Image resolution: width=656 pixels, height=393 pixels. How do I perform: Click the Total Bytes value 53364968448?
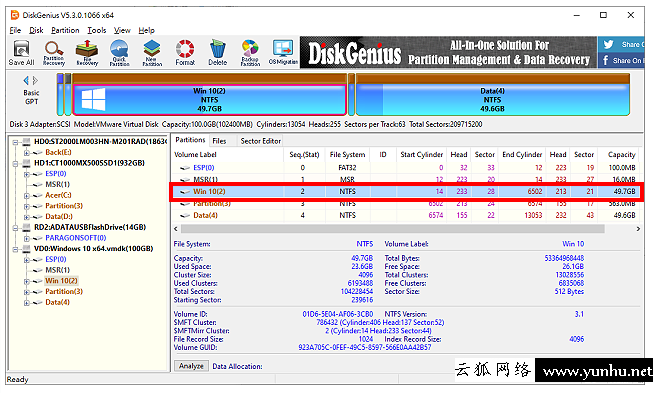click(564, 258)
